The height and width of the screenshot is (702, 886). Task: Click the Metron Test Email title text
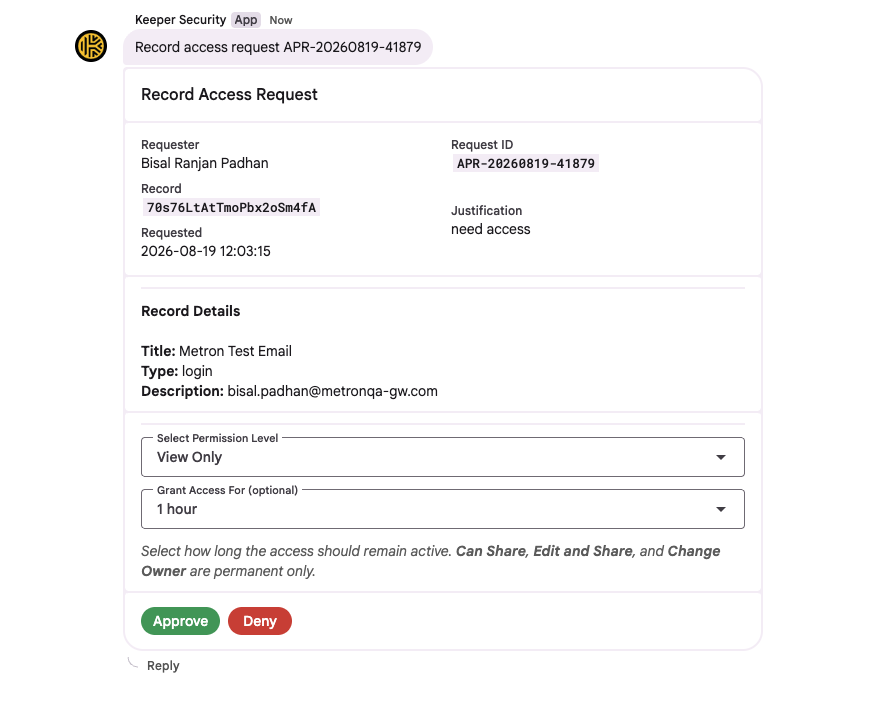pos(236,351)
